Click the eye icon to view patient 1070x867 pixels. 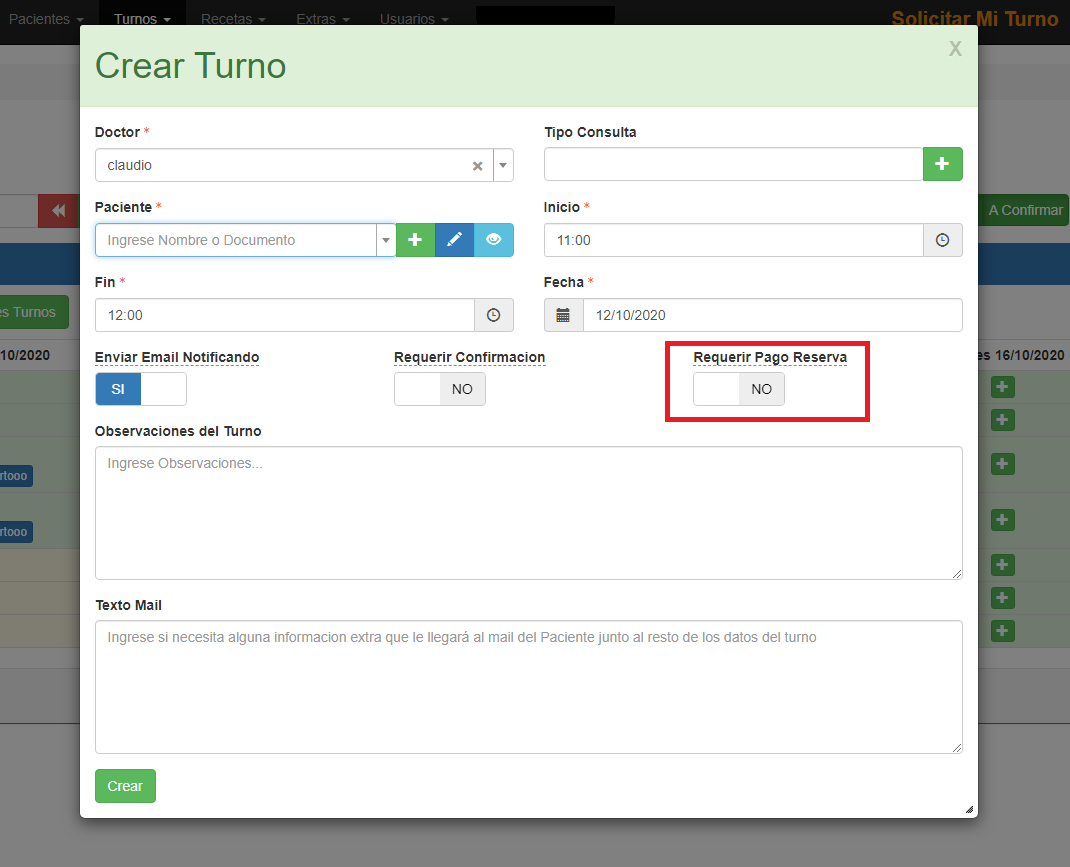493,240
